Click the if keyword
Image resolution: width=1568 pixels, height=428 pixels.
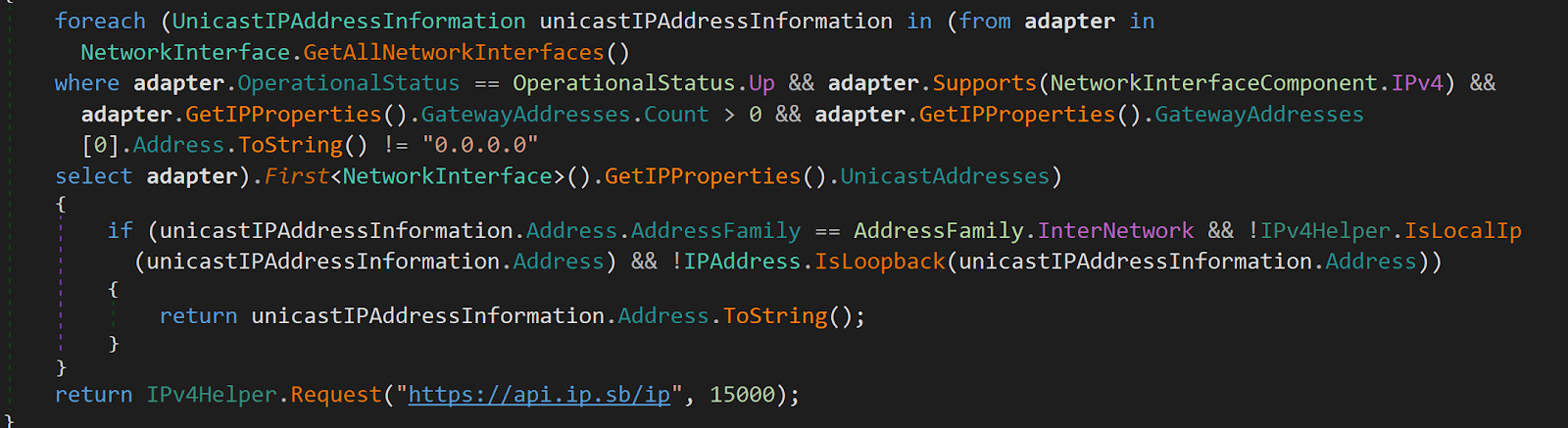pyautogui.click(x=120, y=230)
